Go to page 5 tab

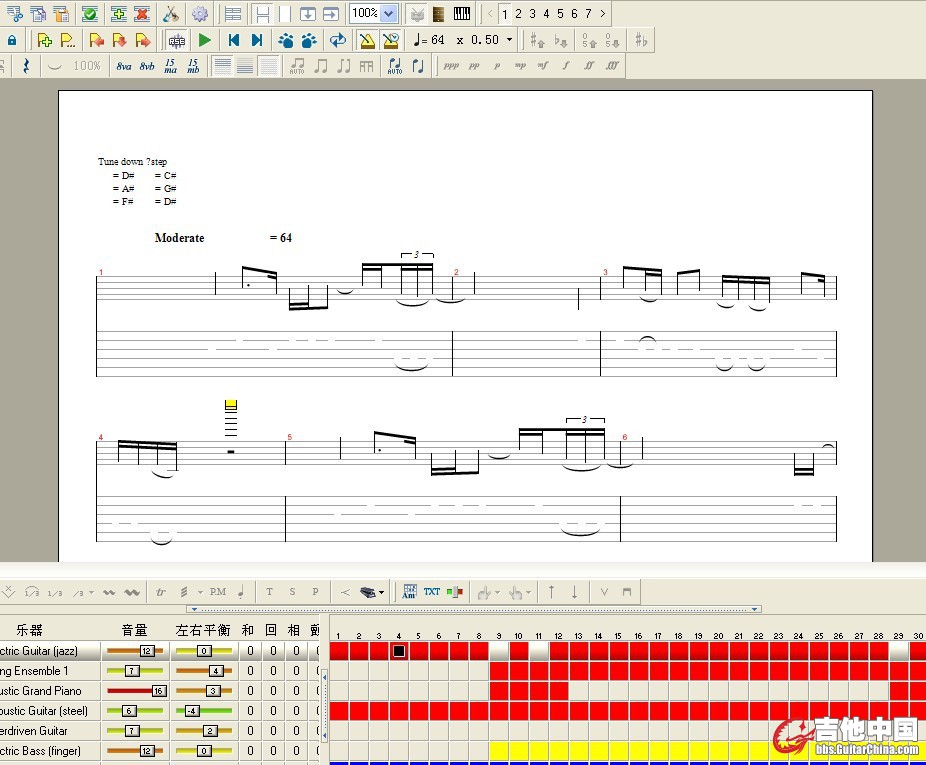pyautogui.click(x=560, y=14)
